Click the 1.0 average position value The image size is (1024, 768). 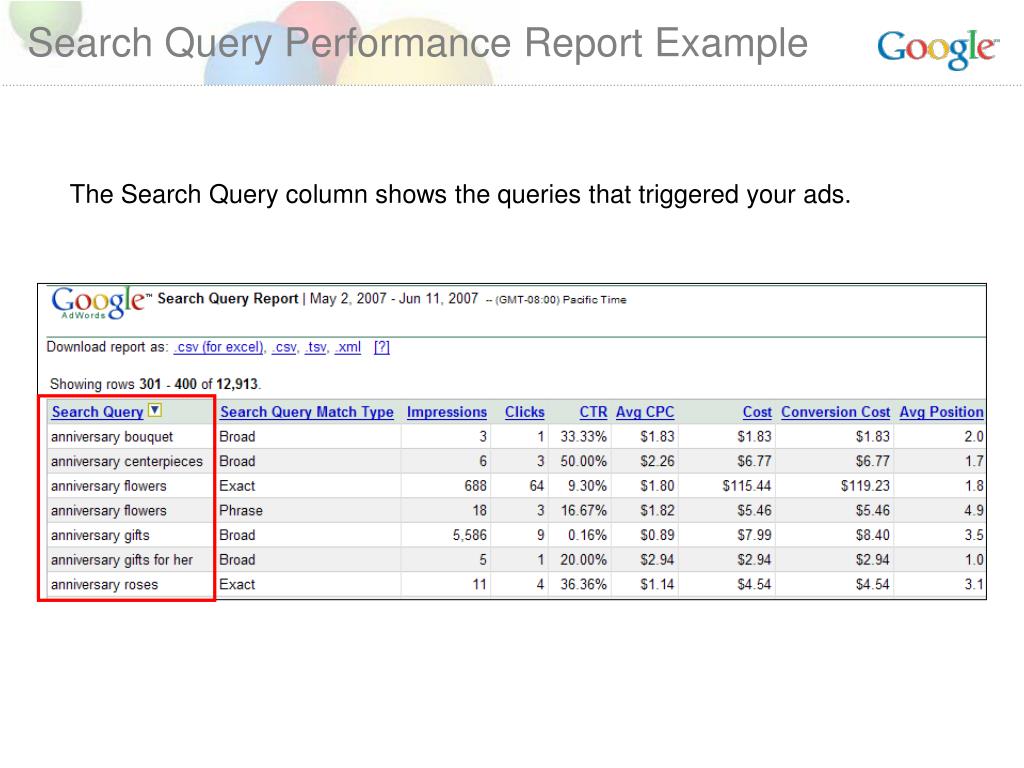[974, 560]
